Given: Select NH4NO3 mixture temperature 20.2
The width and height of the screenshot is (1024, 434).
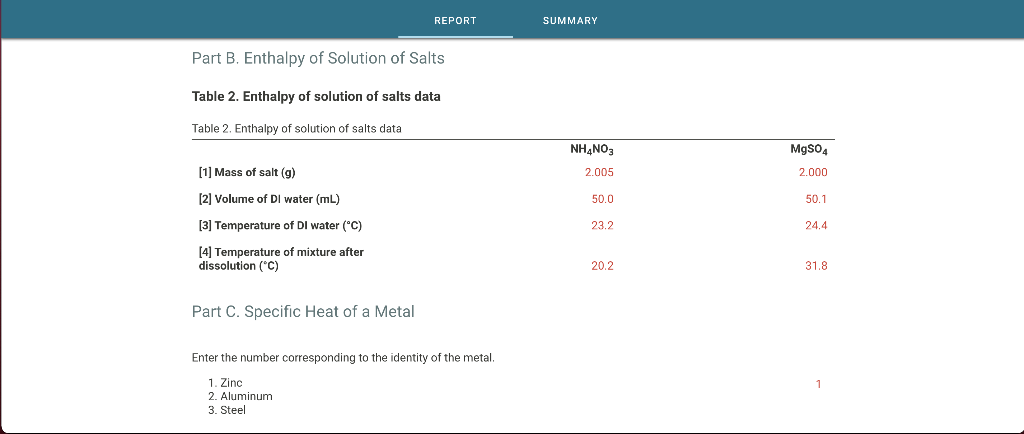Looking at the screenshot, I should click(x=602, y=266).
